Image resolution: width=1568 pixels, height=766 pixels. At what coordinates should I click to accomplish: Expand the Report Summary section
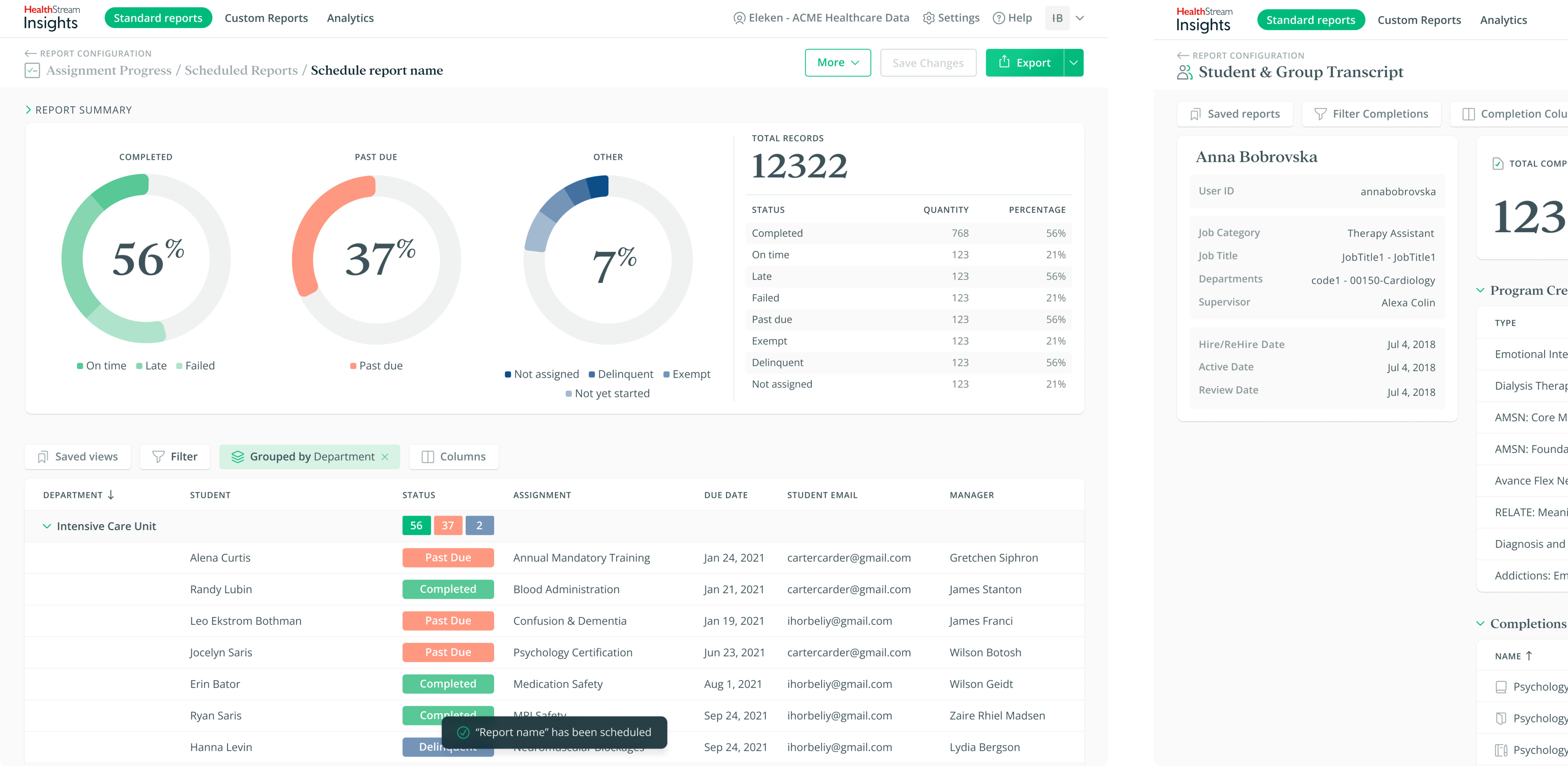(29, 110)
